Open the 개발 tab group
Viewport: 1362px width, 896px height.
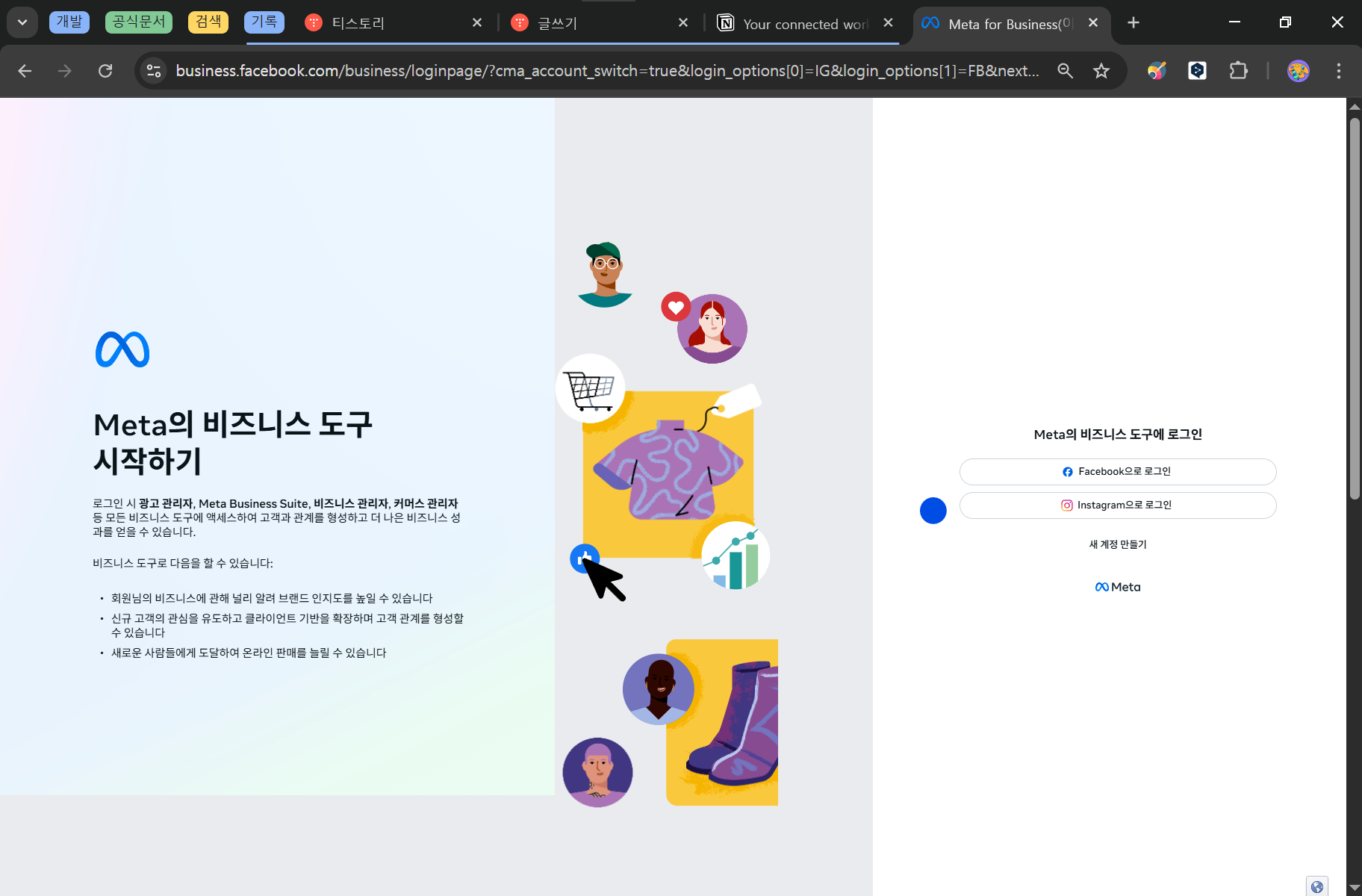click(69, 22)
